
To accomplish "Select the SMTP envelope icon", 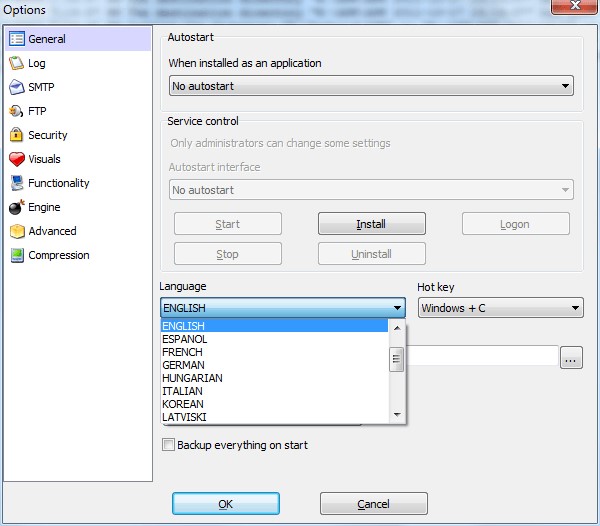I will (16, 87).
